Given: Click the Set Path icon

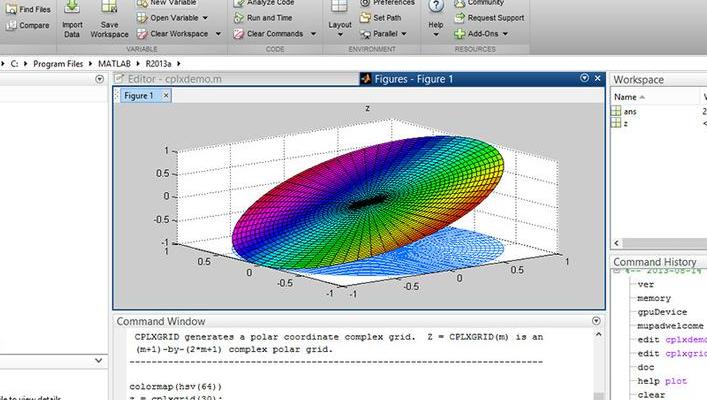Looking at the screenshot, I should (x=365, y=18).
